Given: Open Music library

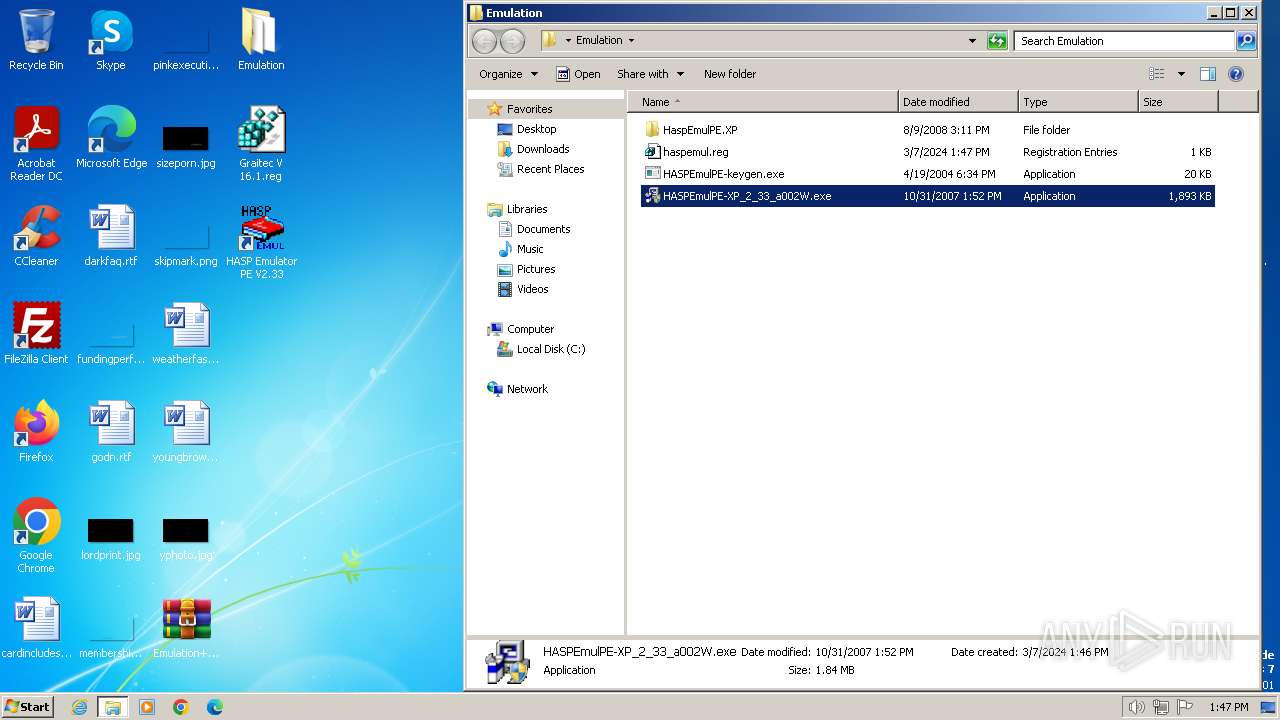Looking at the screenshot, I should pos(530,249).
